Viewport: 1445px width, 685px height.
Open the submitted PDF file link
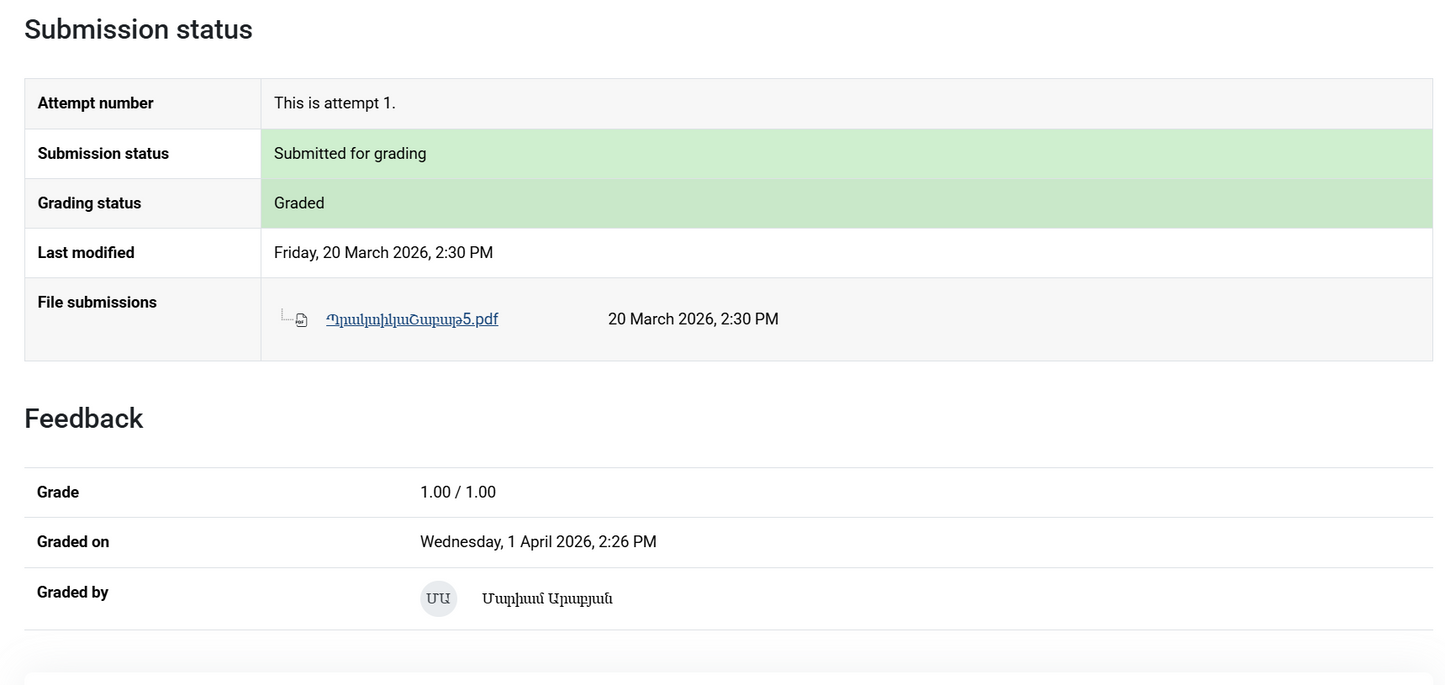412,319
